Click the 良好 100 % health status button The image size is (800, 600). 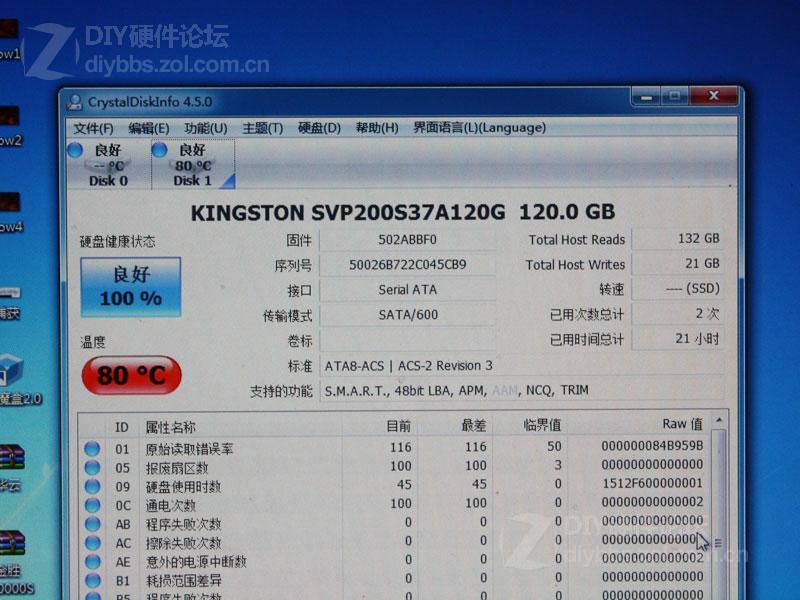(x=131, y=287)
